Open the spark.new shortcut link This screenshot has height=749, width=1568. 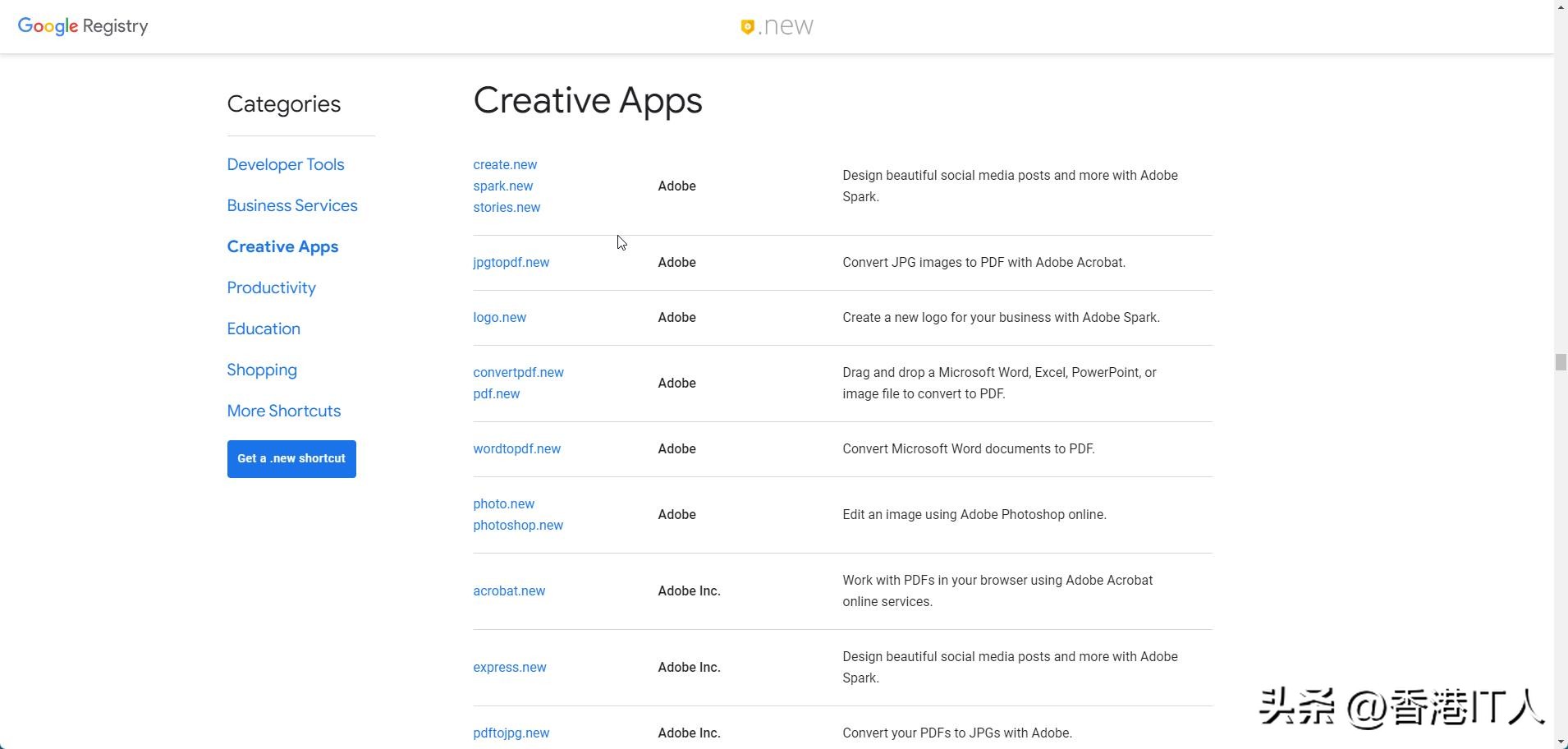502,186
